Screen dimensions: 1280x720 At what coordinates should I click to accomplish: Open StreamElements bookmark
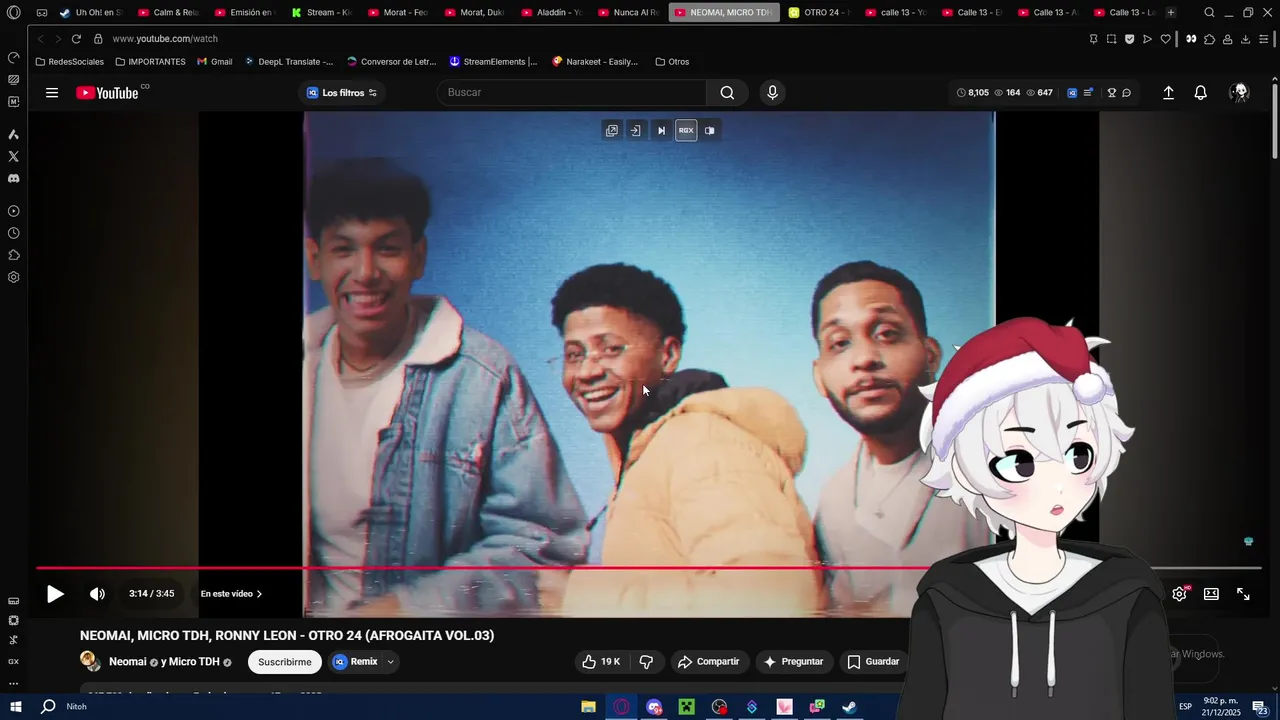click(x=493, y=62)
